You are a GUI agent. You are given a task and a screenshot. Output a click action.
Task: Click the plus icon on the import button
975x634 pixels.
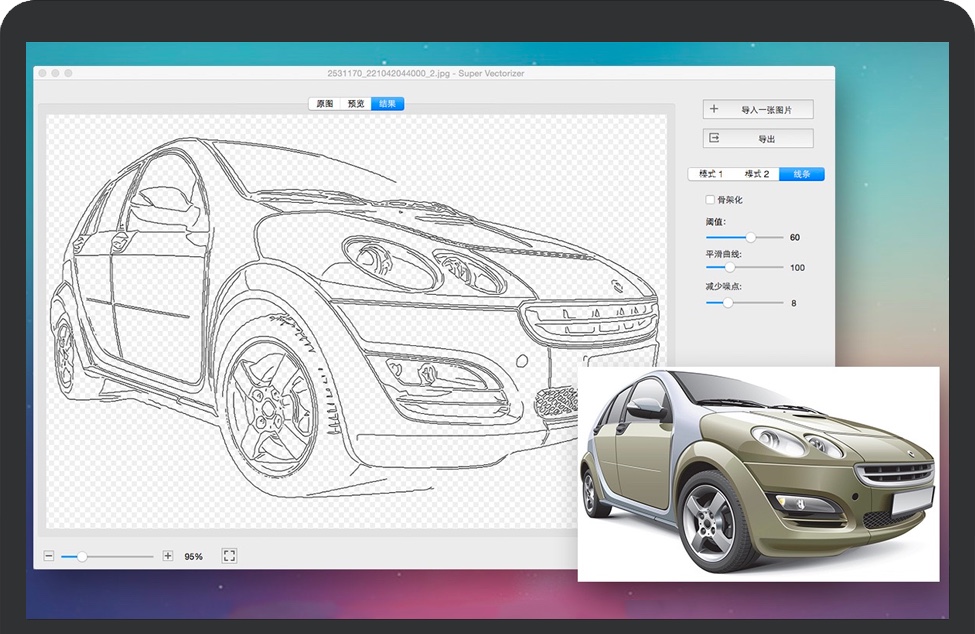click(713, 109)
